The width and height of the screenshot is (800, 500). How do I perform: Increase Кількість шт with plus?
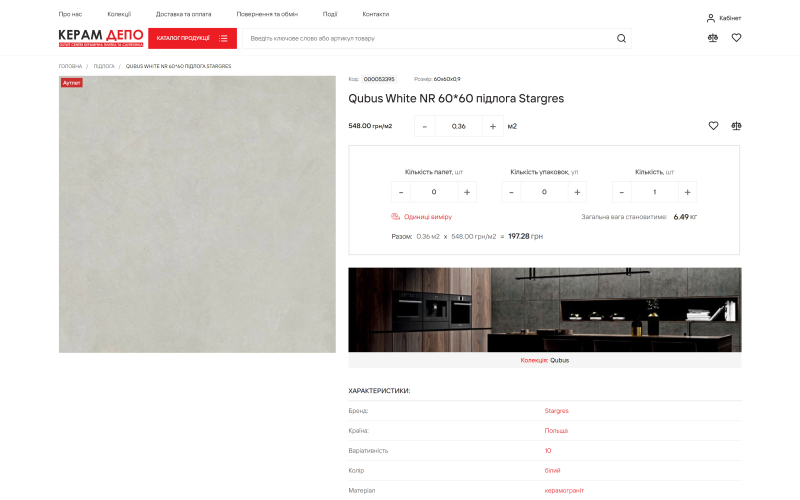pos(687,192)
